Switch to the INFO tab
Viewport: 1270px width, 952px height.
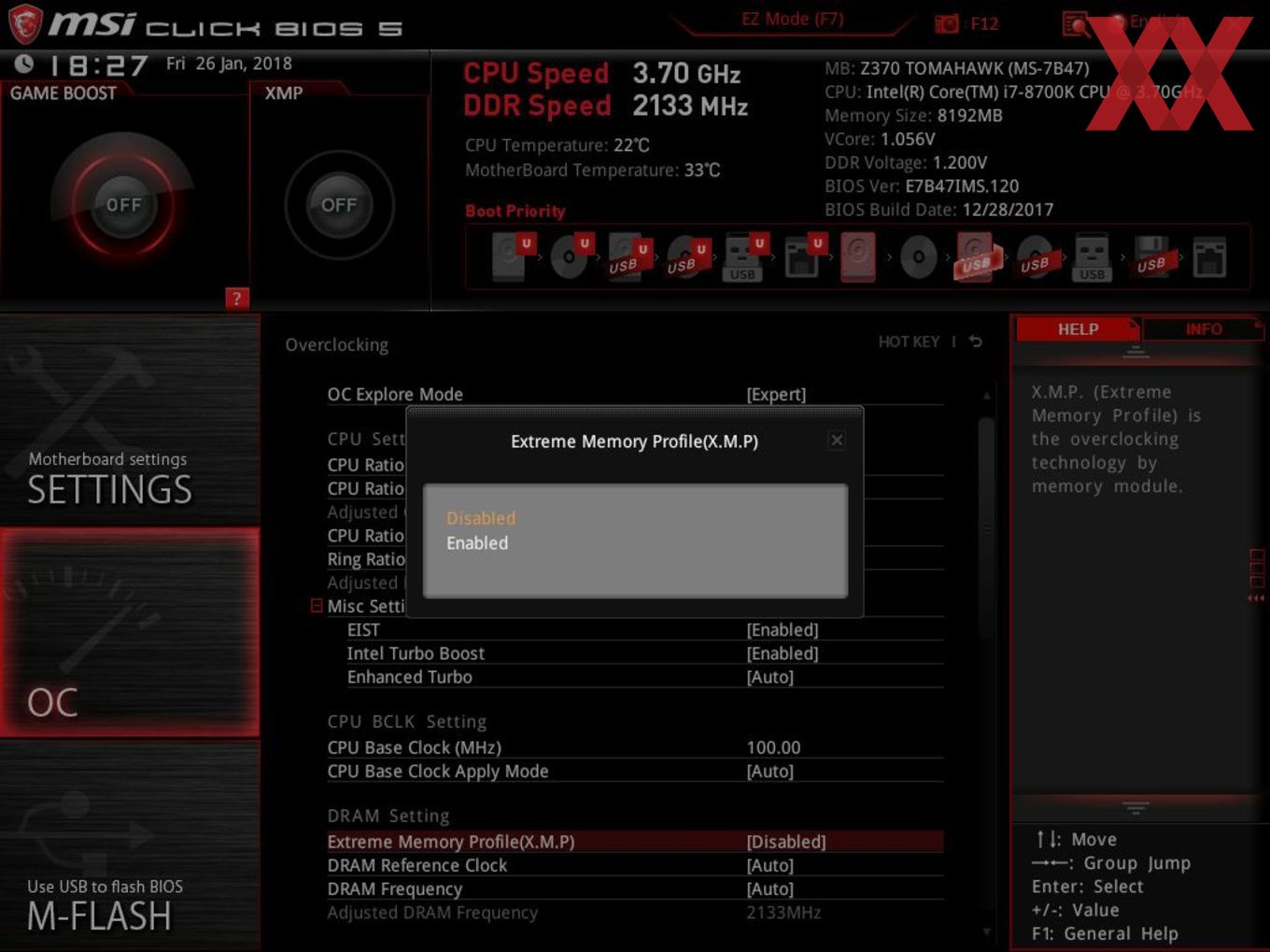1204,329
